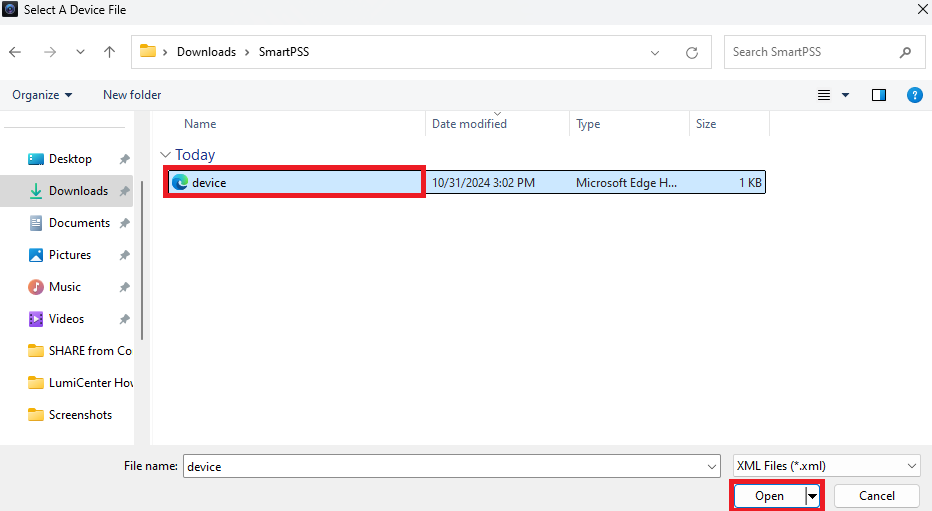The height and width of the screenshot is (511, 932).
Task: Open the view layout options icon
Action: tap(825, 95)
